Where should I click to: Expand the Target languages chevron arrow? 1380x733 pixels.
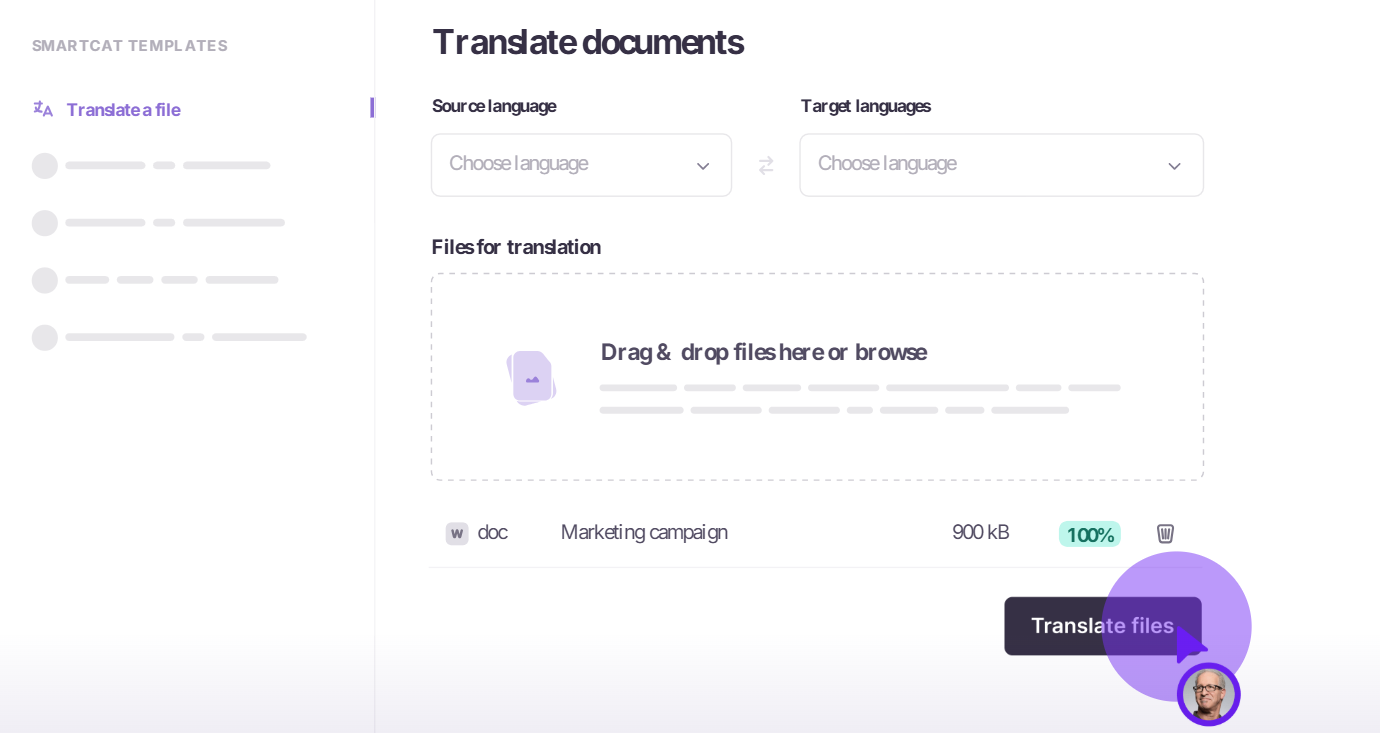click(x=1174, y=165)
